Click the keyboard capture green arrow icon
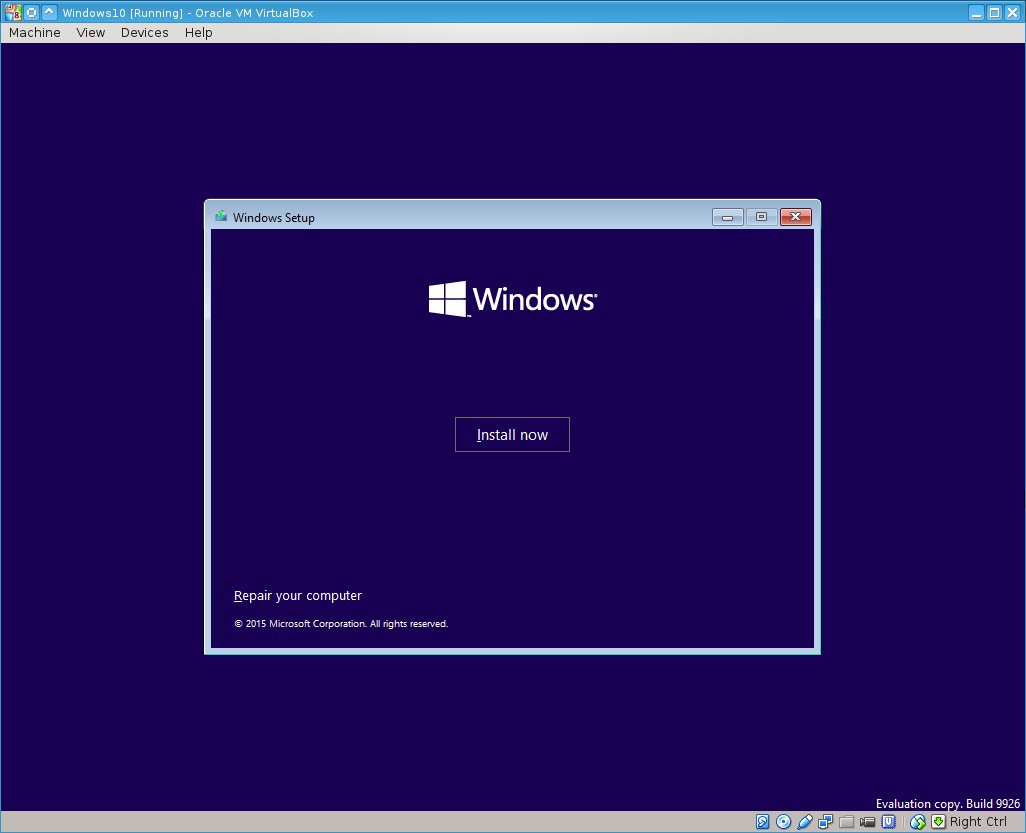Screen dimensions: 1026x833 pos(938,822)
